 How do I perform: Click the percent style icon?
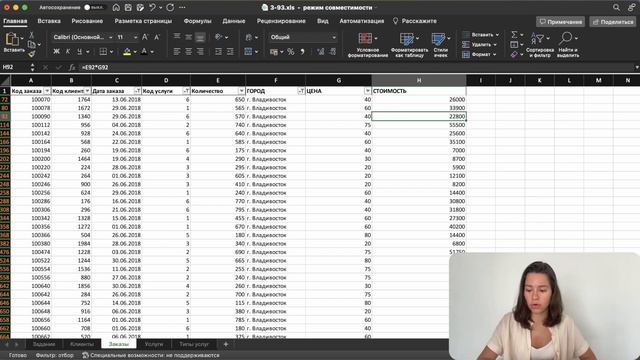pyautogui.click(x=291, y=52)
